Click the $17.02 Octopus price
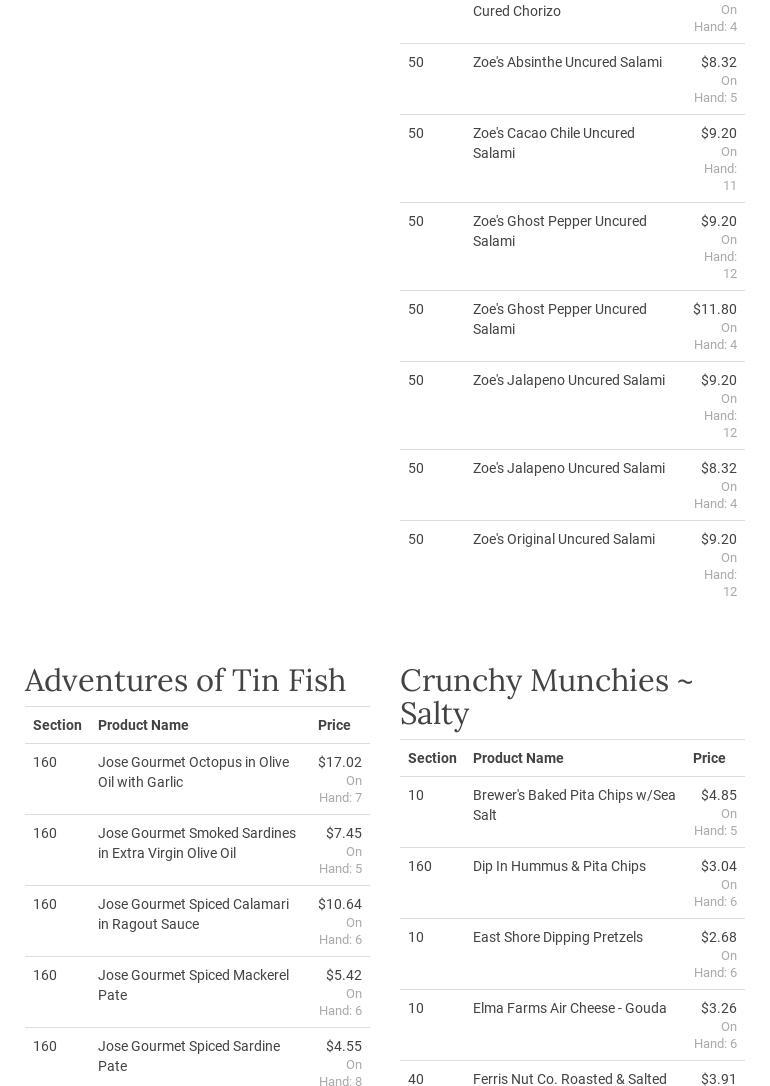Image resolution: width=770 pixels, height=1086 pixels. coord(339,762)
